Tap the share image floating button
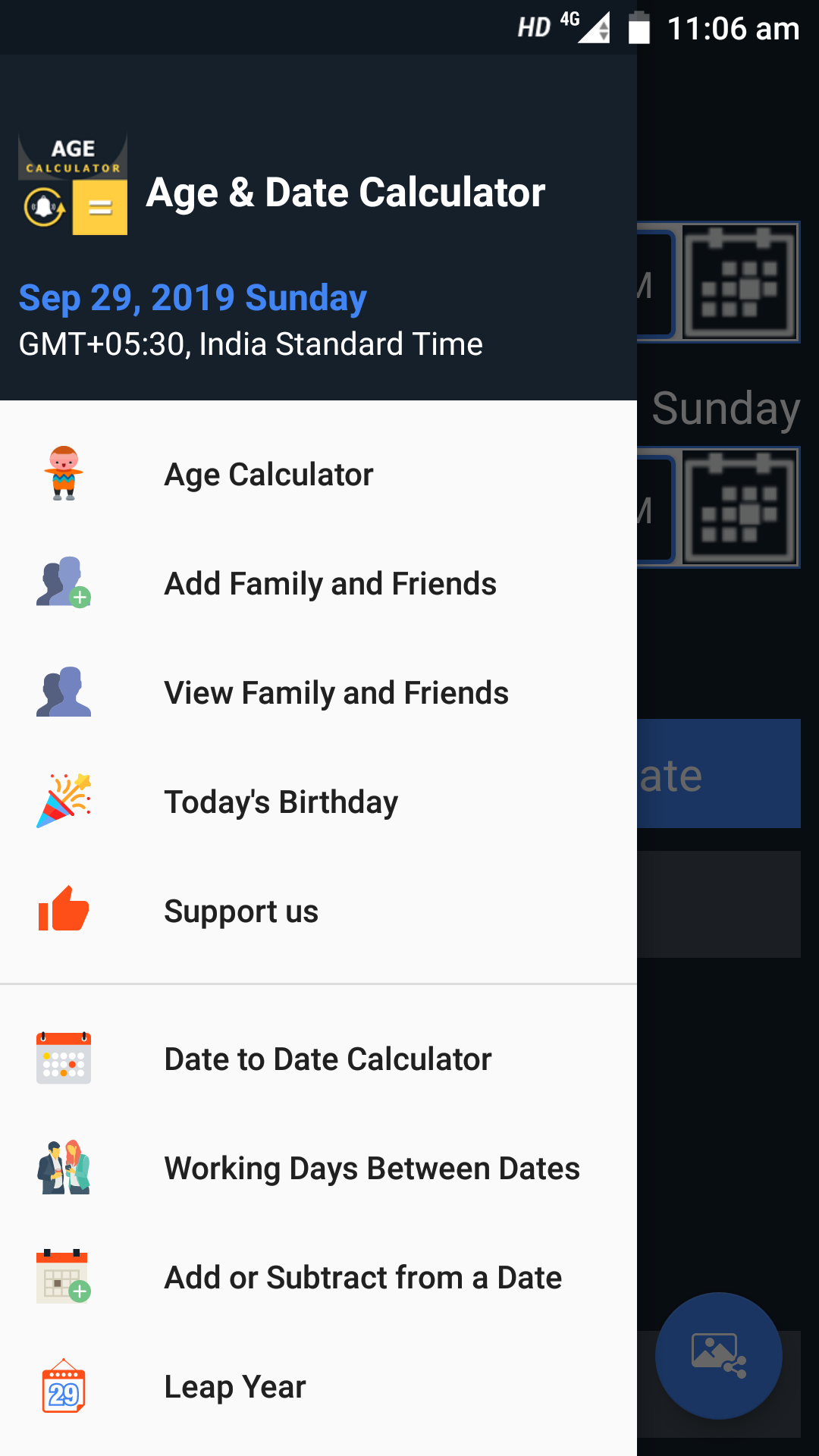This screenshot has height=1456, width=819. coord(719,1356)
